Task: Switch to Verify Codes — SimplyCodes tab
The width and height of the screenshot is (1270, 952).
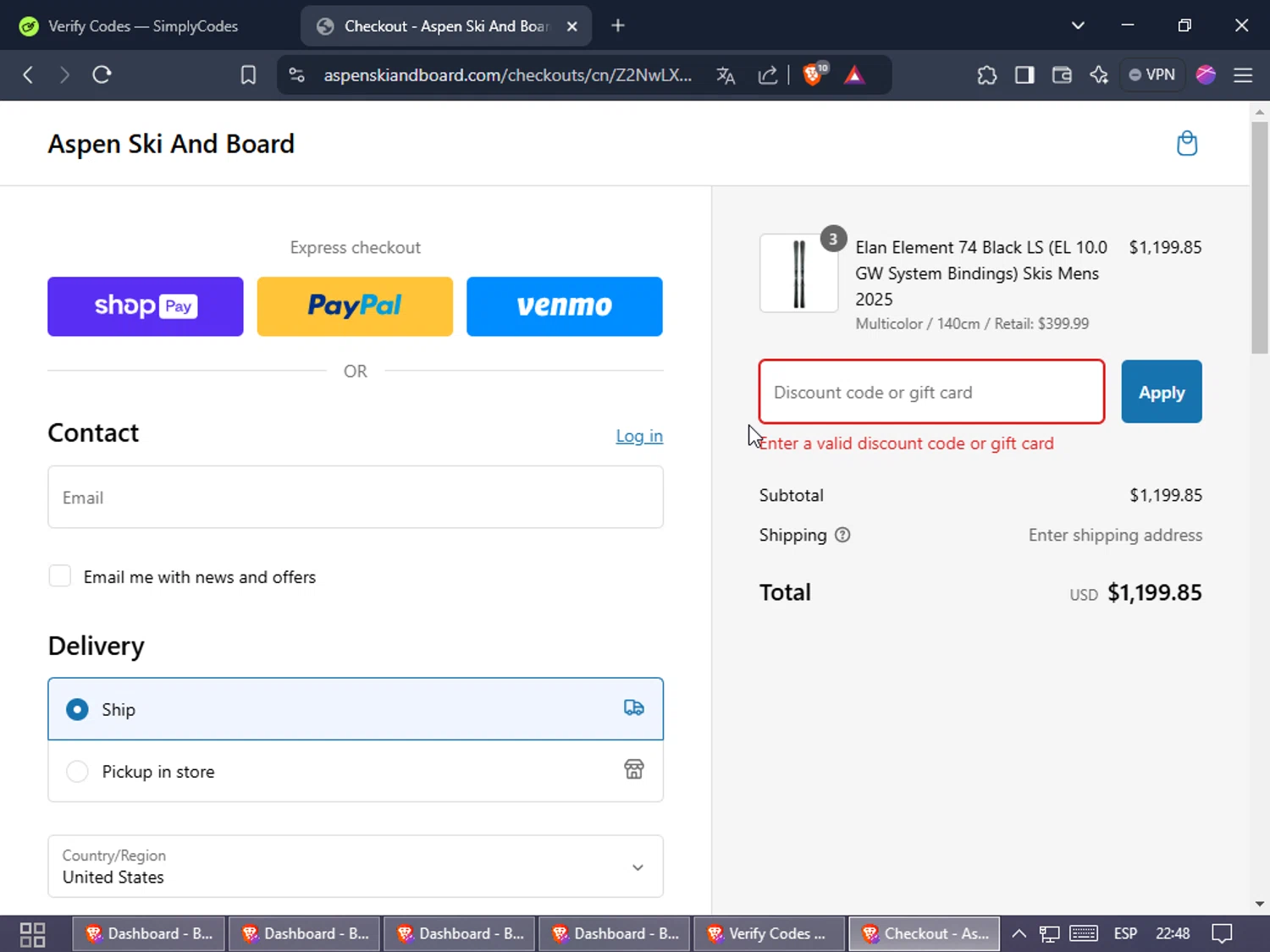Action: pyautogui.click(x=142, y=26)
